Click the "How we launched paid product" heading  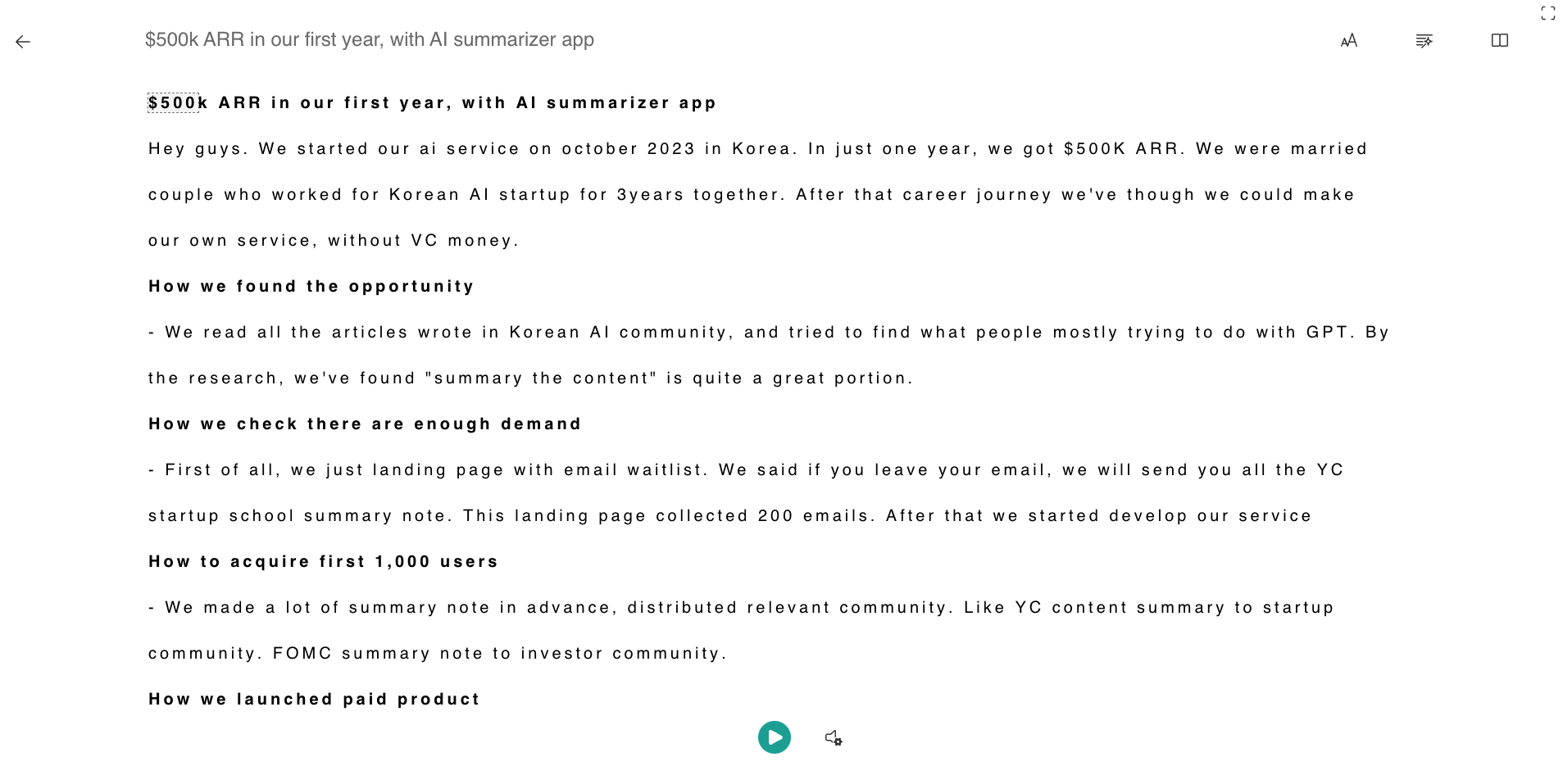click(x=314, y=700)
